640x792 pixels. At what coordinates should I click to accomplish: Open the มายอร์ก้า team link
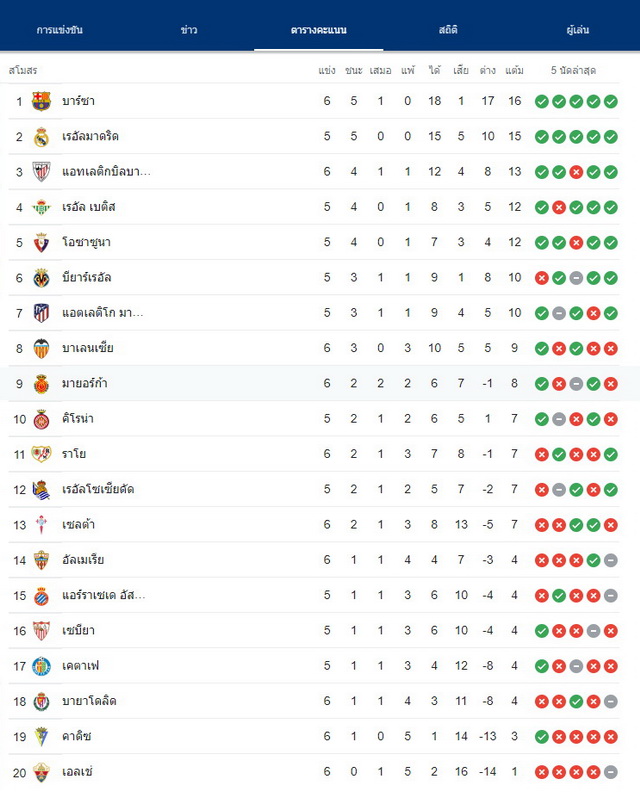point(84,383)
